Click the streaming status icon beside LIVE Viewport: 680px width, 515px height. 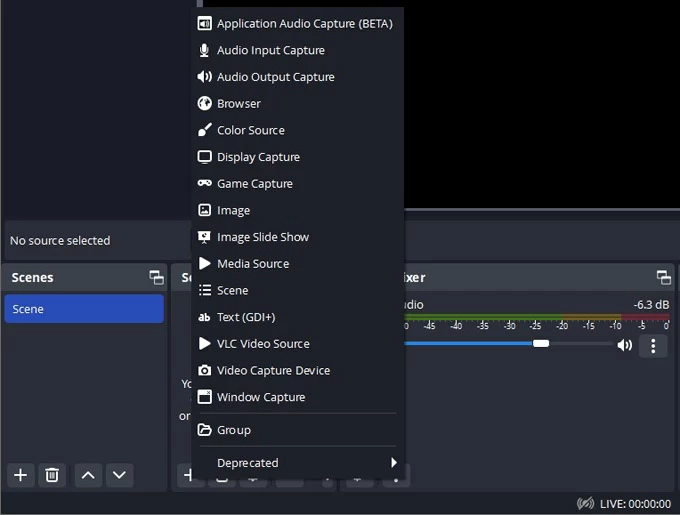pos(585,503)
